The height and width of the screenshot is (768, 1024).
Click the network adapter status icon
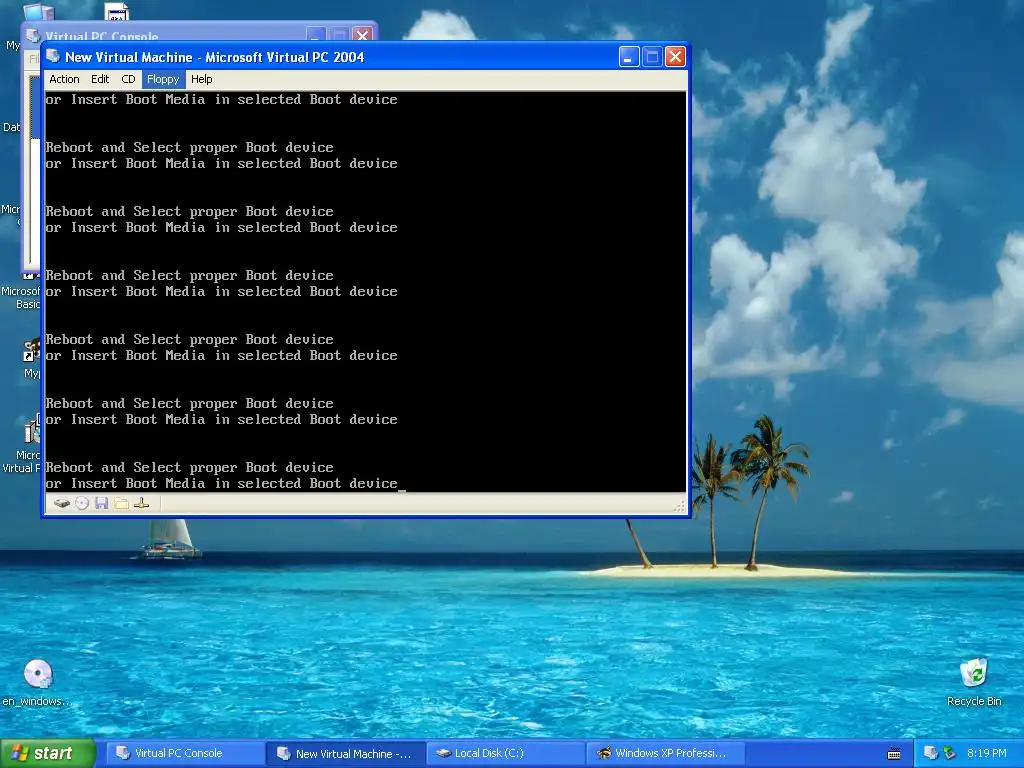coord(142,503)
